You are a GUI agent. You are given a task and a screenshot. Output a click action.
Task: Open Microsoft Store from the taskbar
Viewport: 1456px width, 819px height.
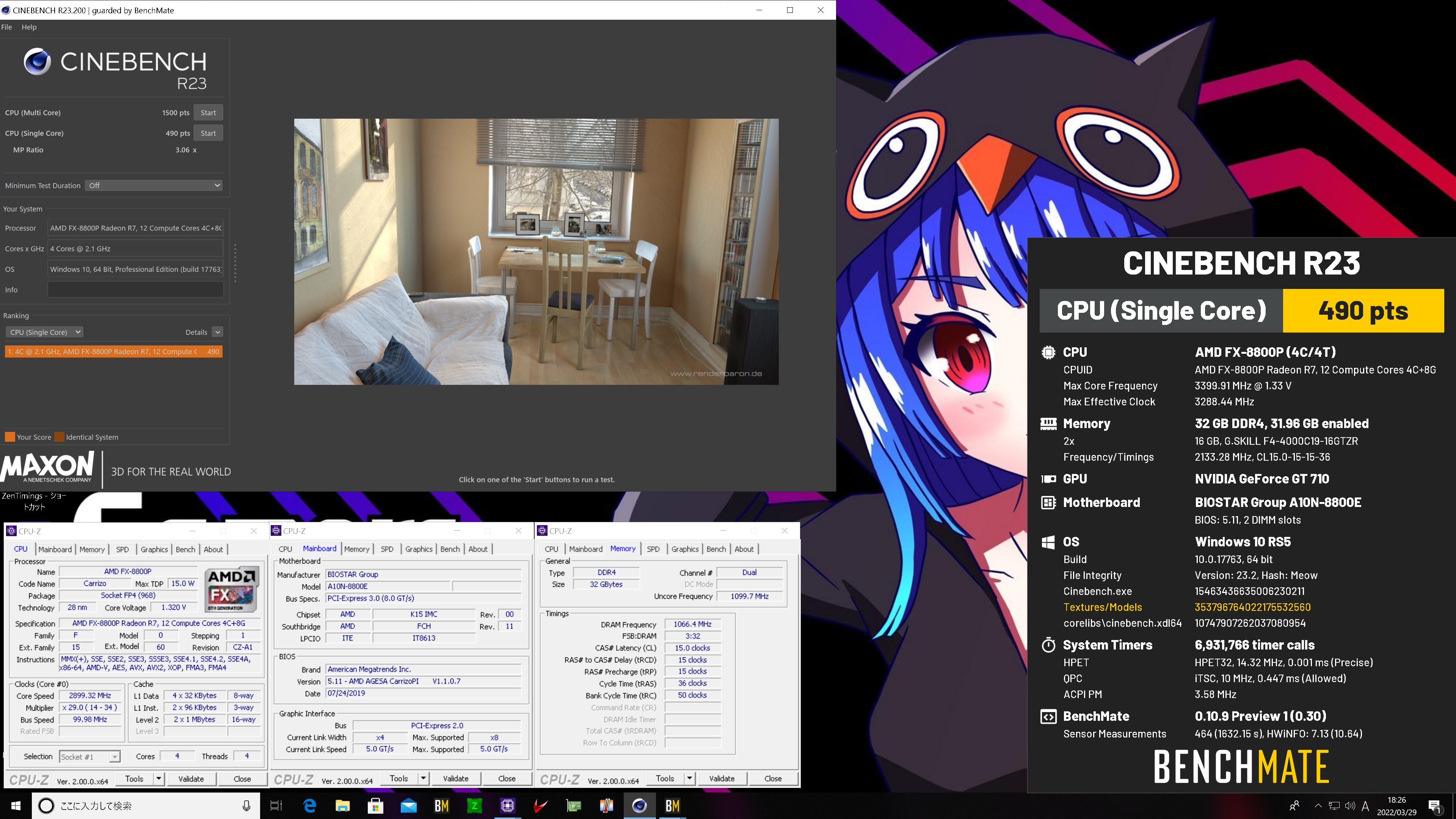pos(375,805)
